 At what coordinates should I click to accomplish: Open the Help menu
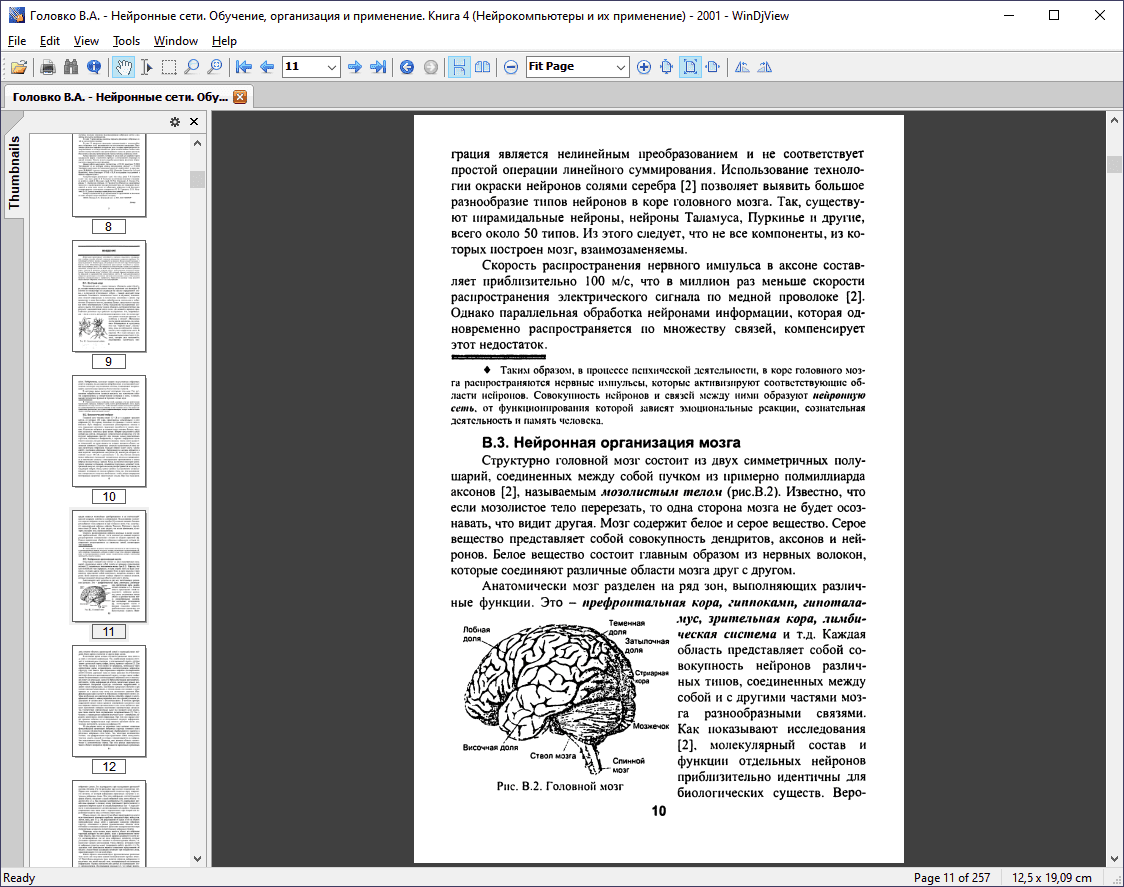224,41
